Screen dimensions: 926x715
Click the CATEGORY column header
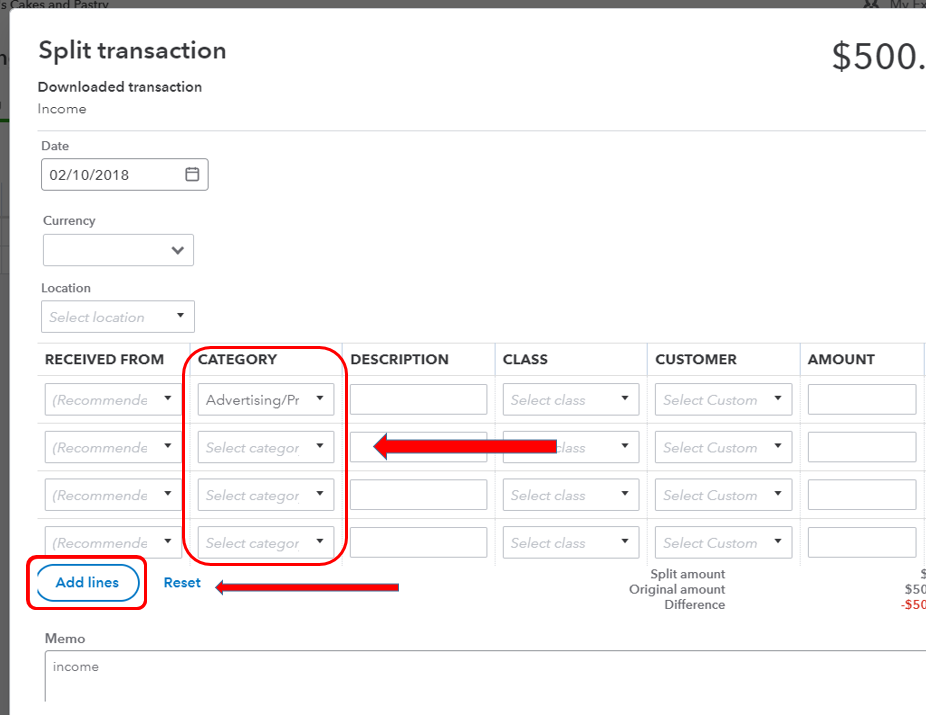(x=237, y=360)
